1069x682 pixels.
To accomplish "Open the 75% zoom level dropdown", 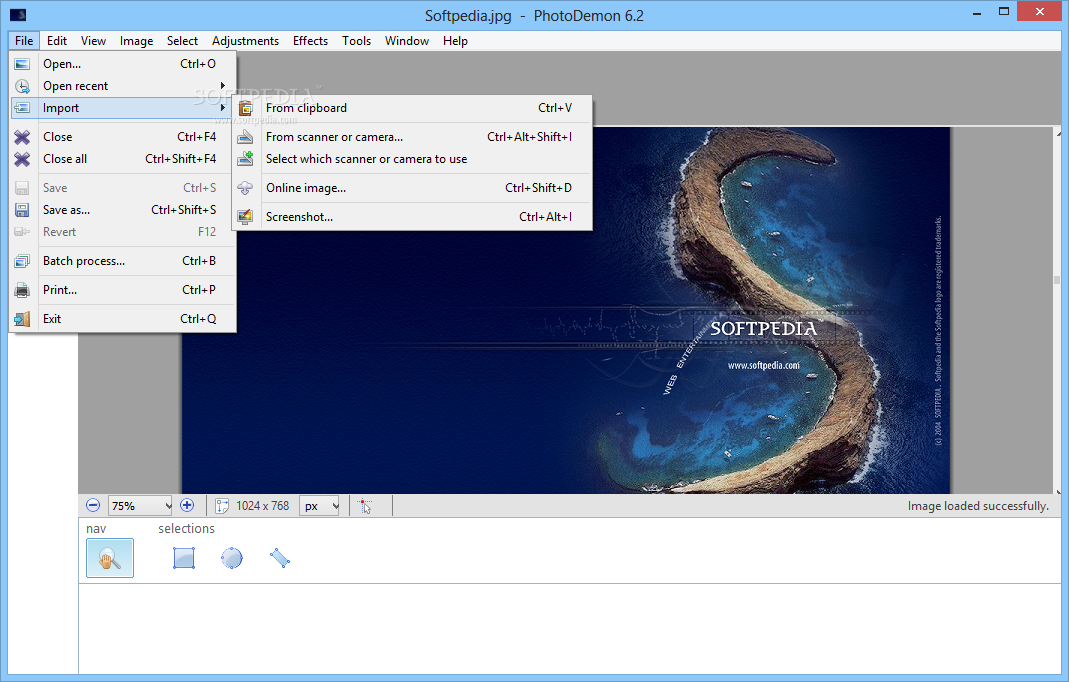I will [x=140, y=506].
